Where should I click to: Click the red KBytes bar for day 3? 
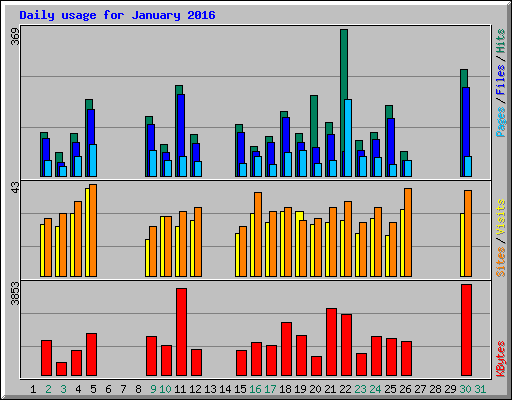pyautogui.click(x=61, y=369)
